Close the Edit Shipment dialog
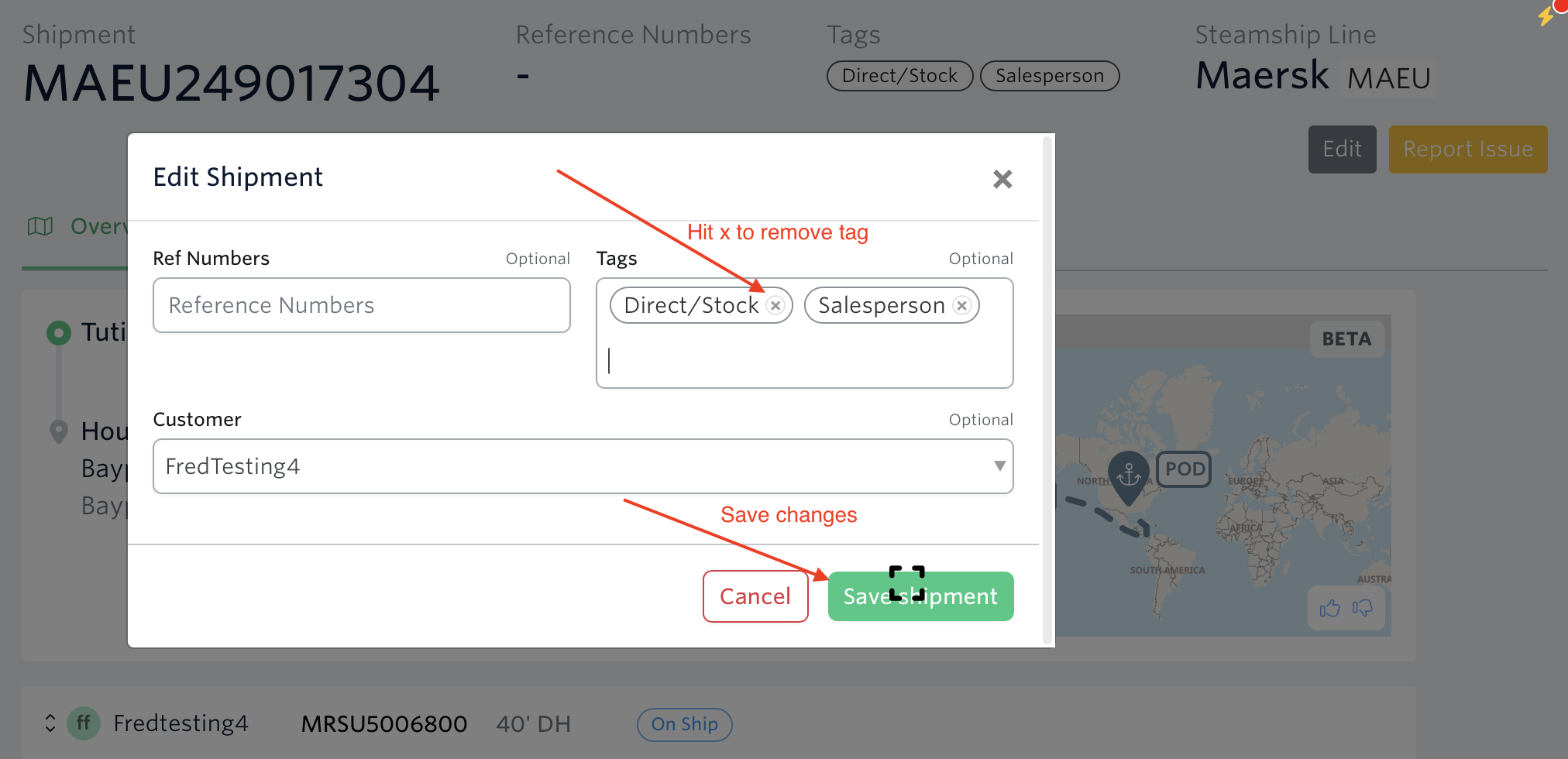Image resolution: width=1568 pixels, height=759 pixels. point(1002,179)
